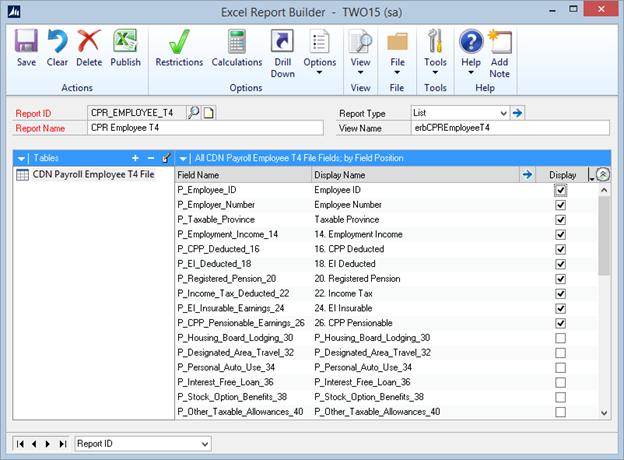This screenshot has height=460, width=624.
Task: Click the double-chevron collapse icon near Display
Action: pos(603,174)
